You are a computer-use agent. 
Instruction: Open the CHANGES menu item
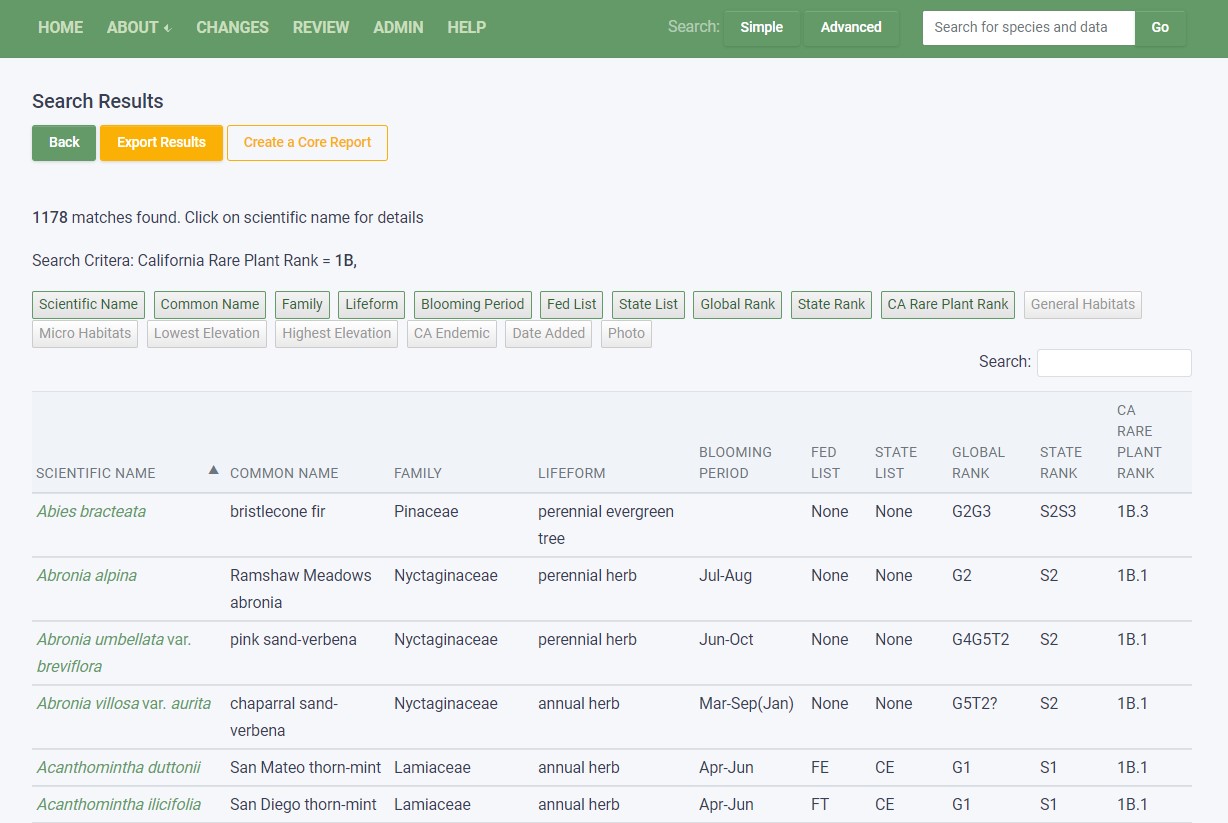pyautogui.click(x=232, y=28)
